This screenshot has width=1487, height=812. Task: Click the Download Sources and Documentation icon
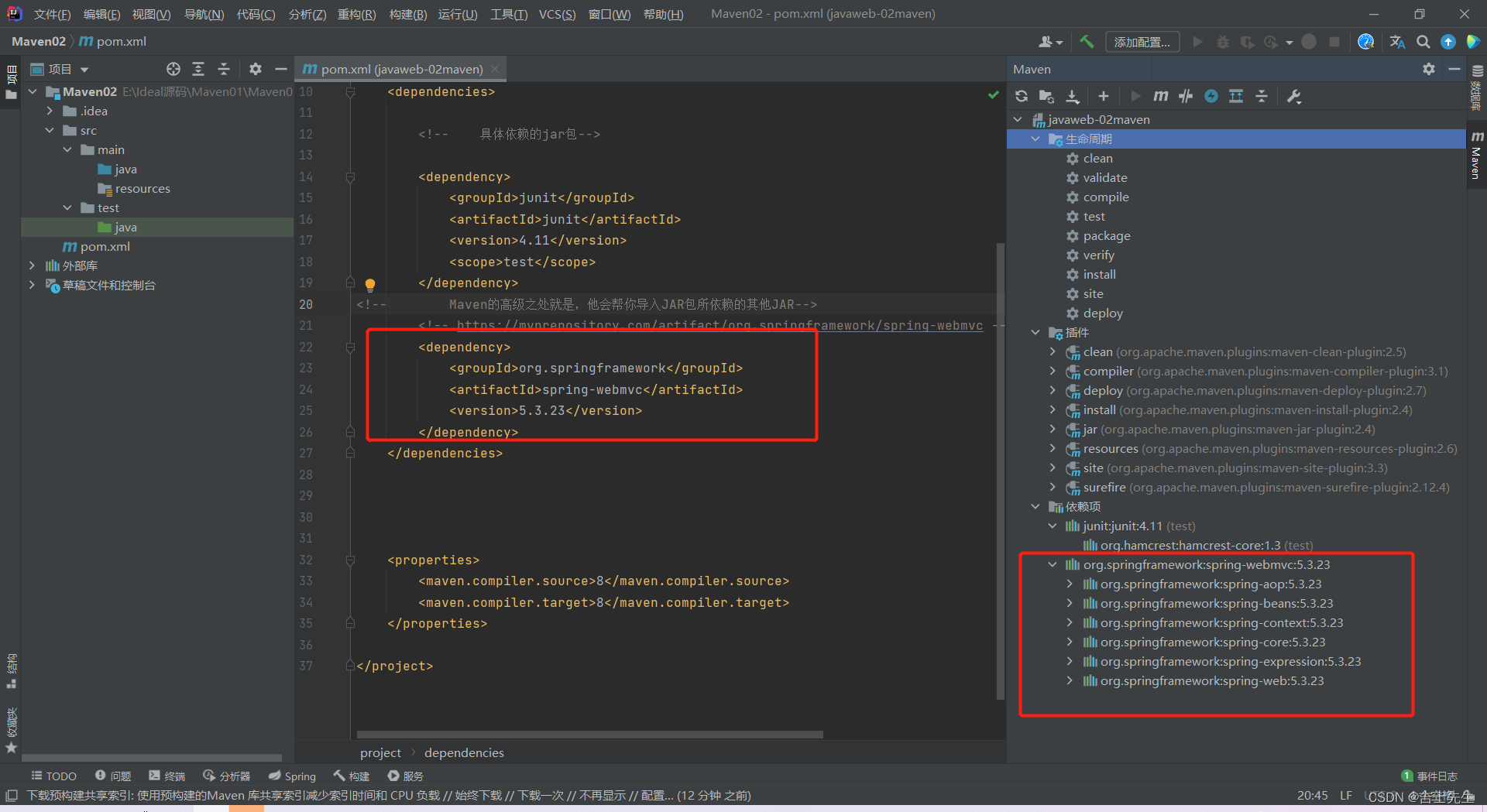click(x=1073, y=96)
